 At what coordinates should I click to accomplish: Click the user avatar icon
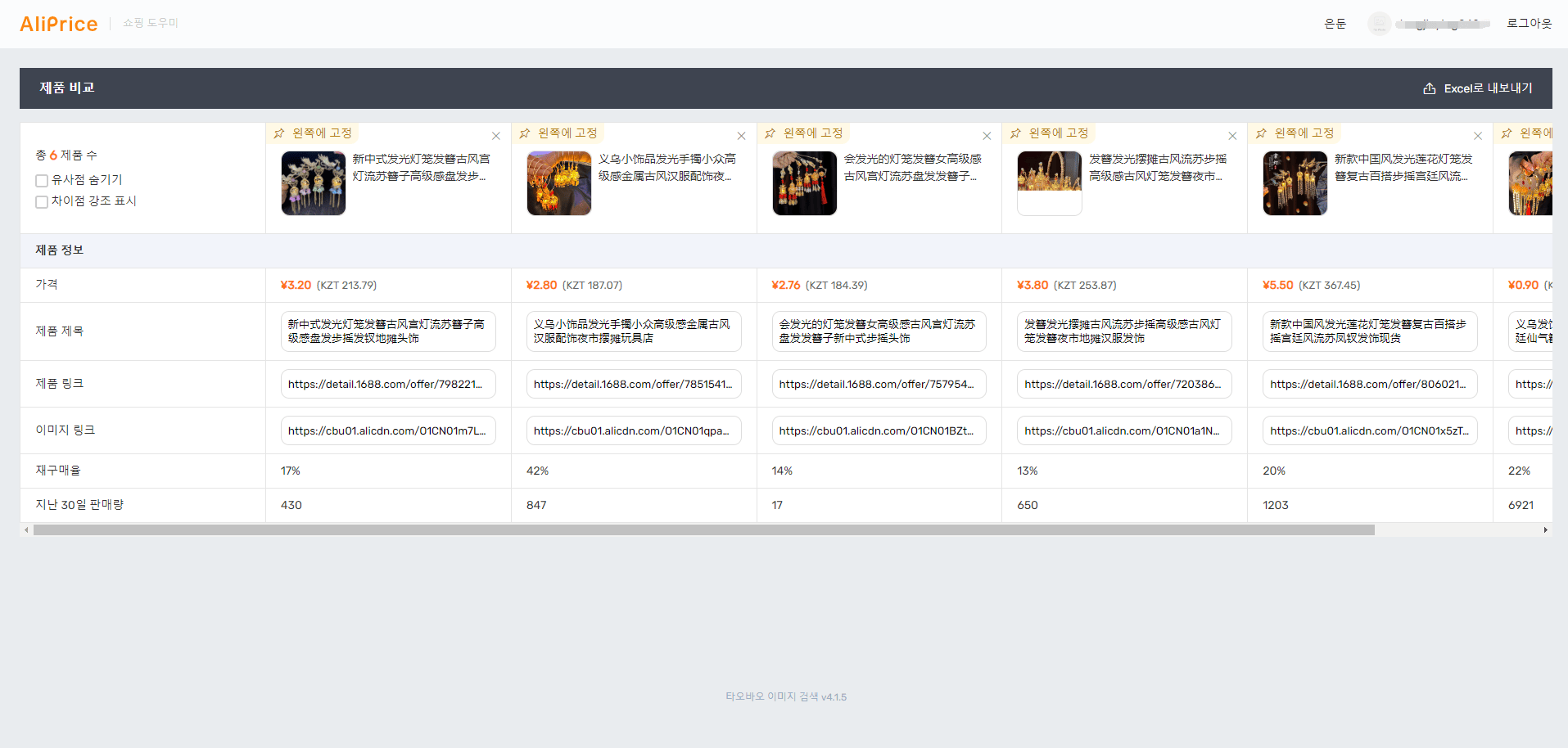point(1380,24)
